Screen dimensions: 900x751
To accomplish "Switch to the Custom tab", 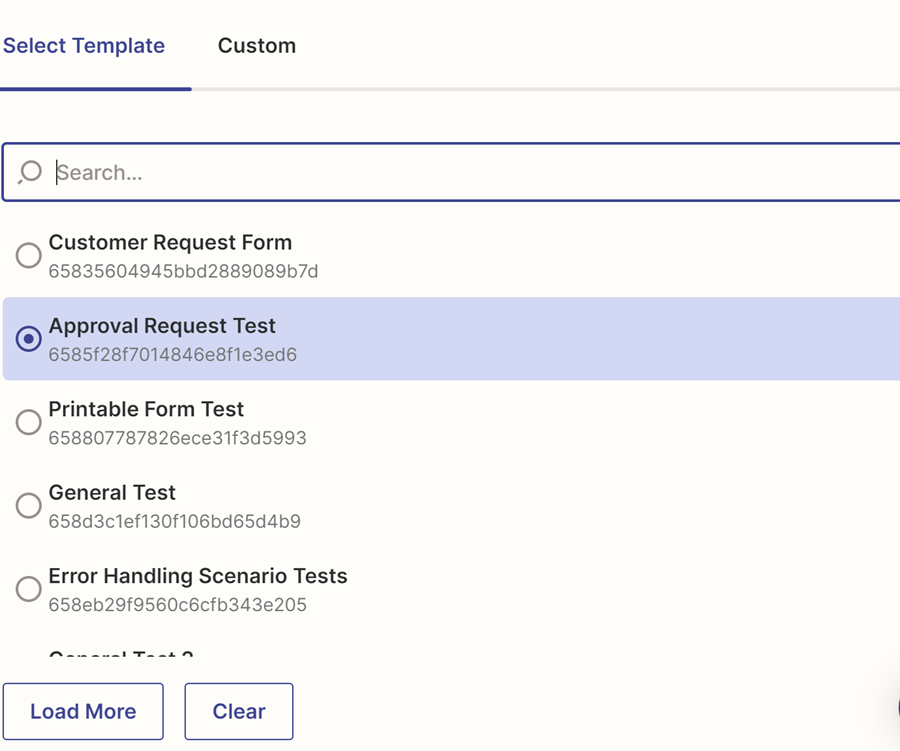I will 256,45.
